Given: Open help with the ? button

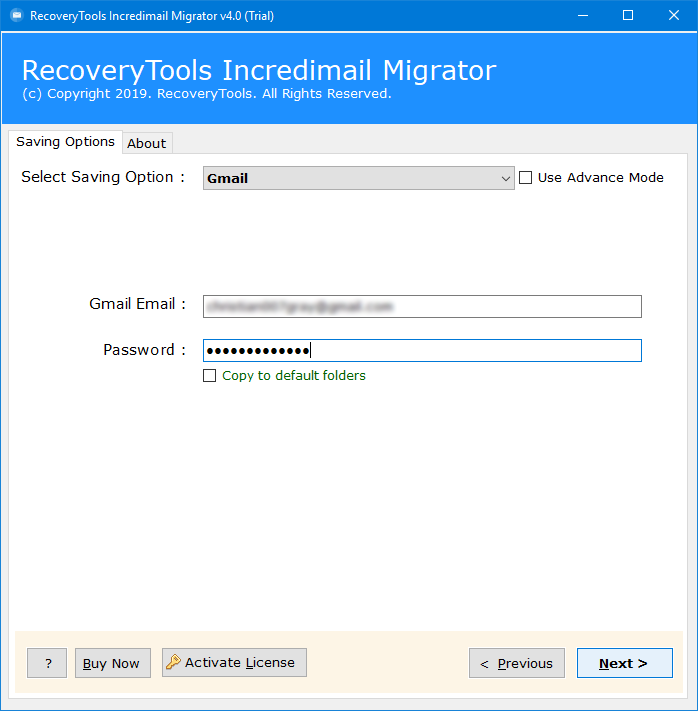Looking at the screenshot, I should 47,663.
